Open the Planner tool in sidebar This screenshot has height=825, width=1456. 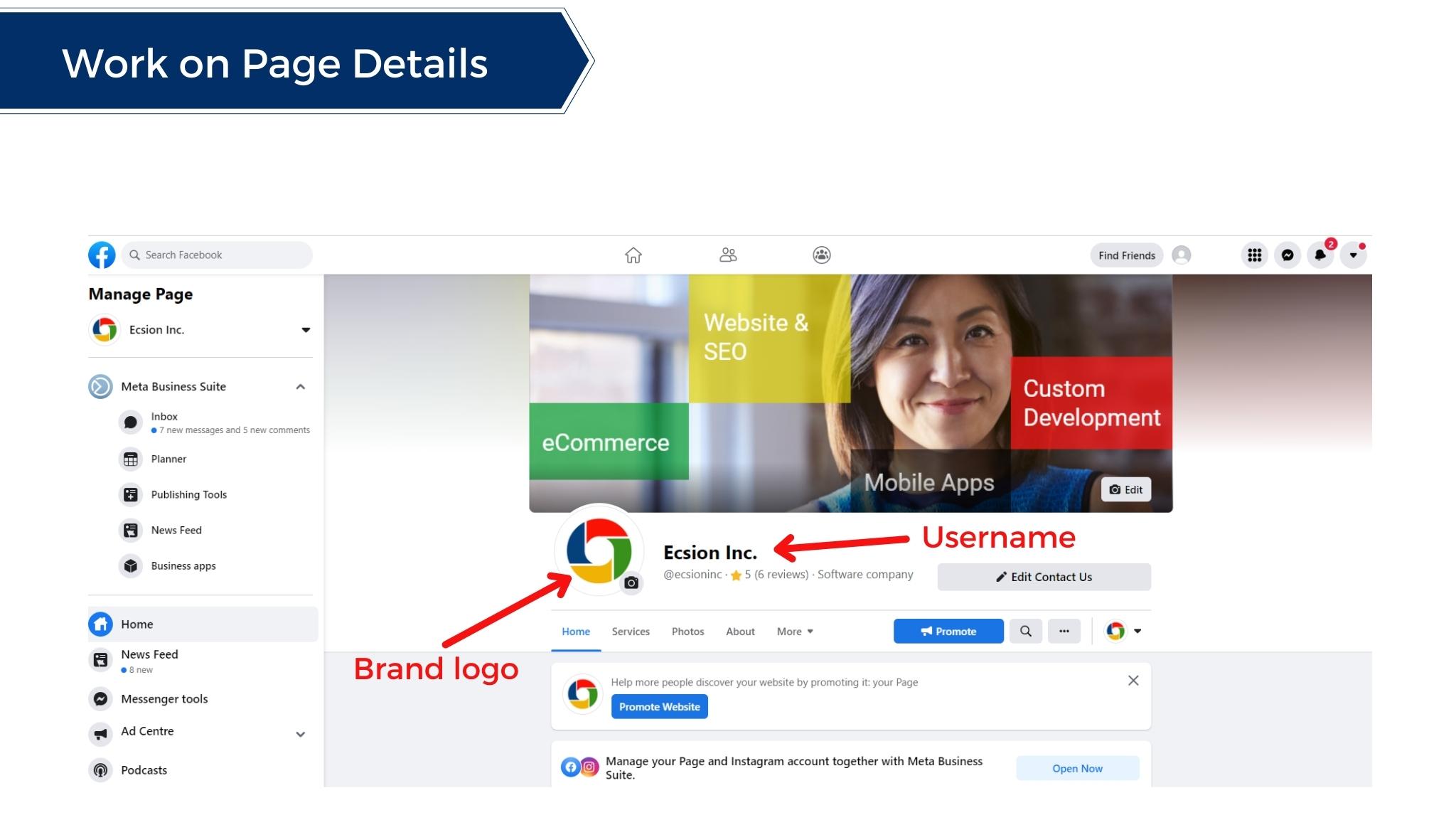[x=168, y=458]
